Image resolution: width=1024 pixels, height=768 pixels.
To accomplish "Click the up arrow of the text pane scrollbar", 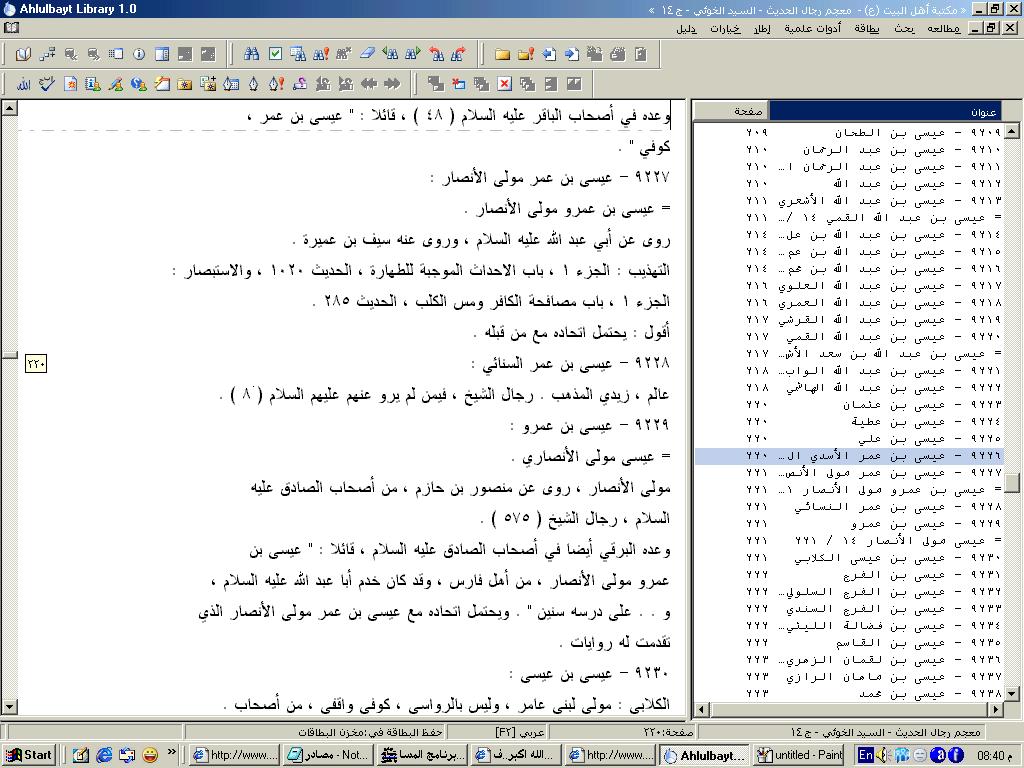I will 9,108.
